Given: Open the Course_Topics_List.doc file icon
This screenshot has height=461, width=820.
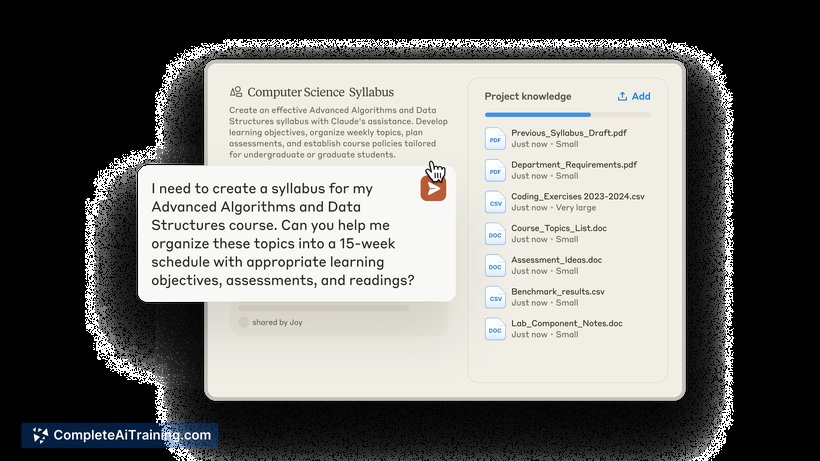Looking at the screenshot, I should click(495, 234).
